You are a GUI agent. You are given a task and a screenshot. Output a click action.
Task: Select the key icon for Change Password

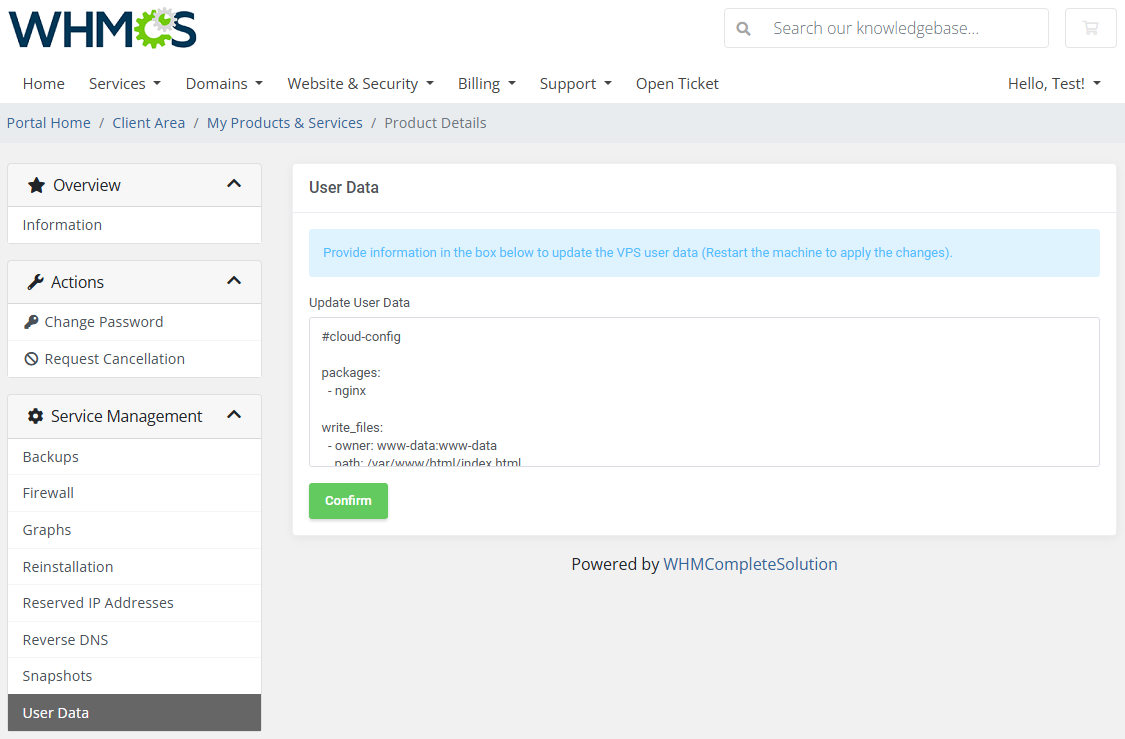tap(33, 321)
